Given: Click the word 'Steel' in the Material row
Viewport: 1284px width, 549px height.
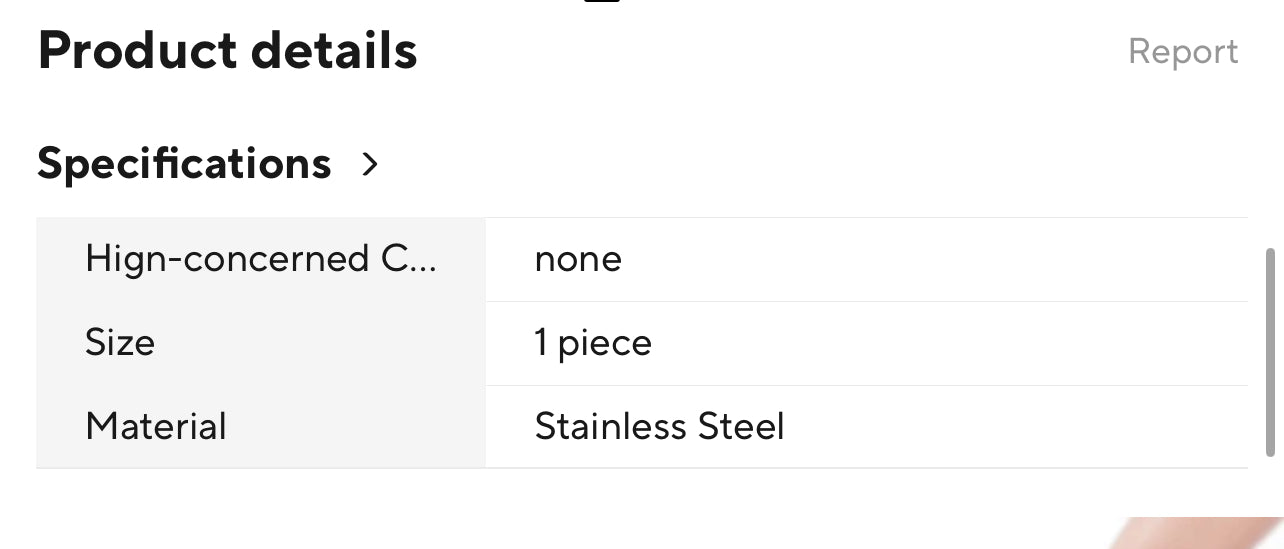Looking at the screenshot, I should tap(740, 427).
